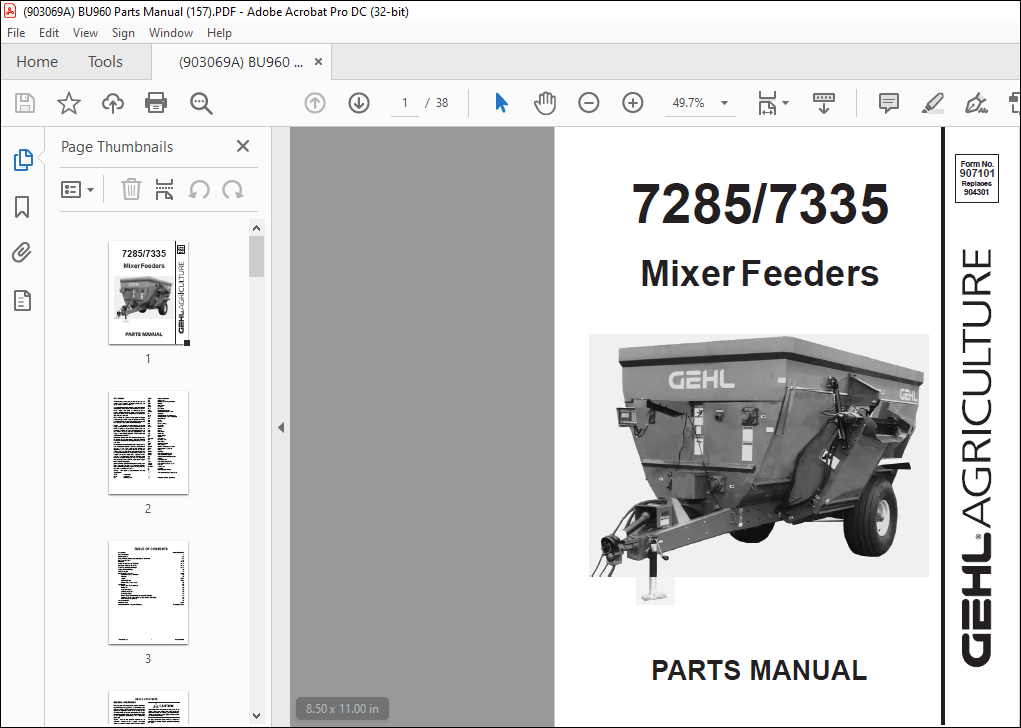Click the thumbnails scrollbar thumb

[x=257, y=257]
